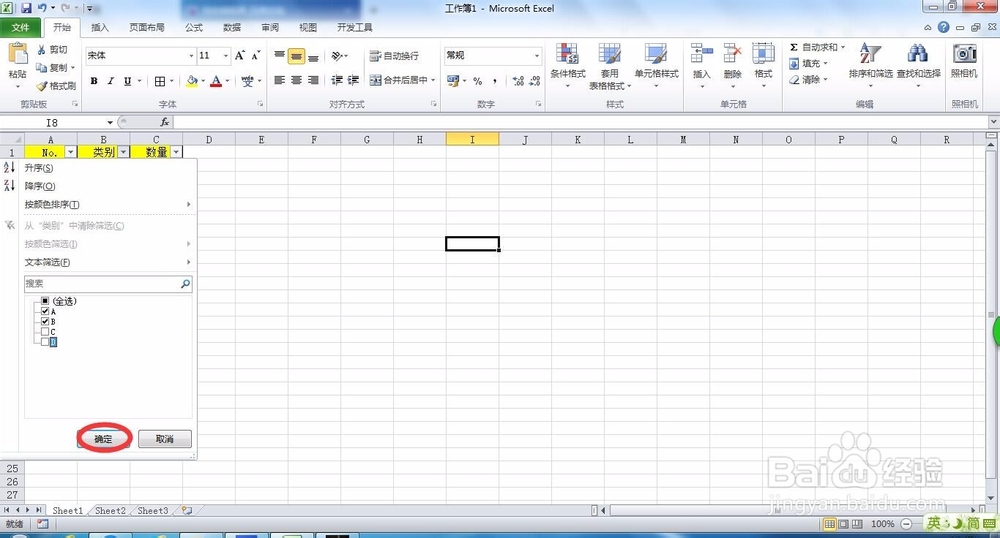The image size is (1000, 538).
Task: Click the insert function fx icon
Action: 165,122
